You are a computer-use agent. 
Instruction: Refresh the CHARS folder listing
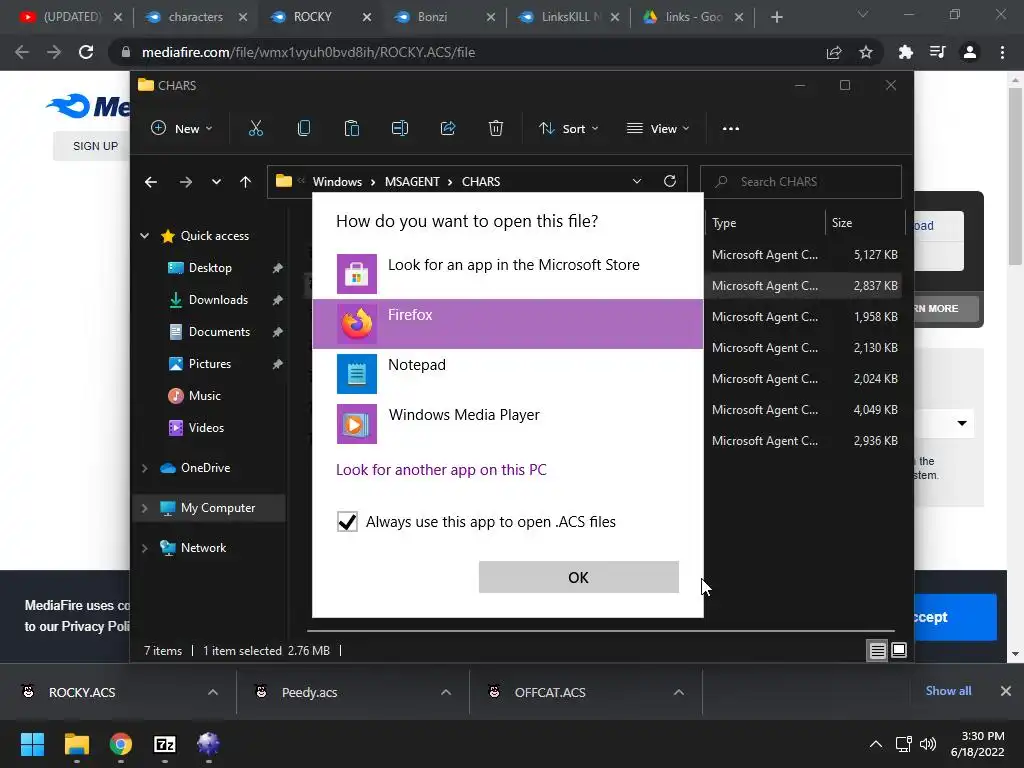pyautogui.click(x=670, y=182)
